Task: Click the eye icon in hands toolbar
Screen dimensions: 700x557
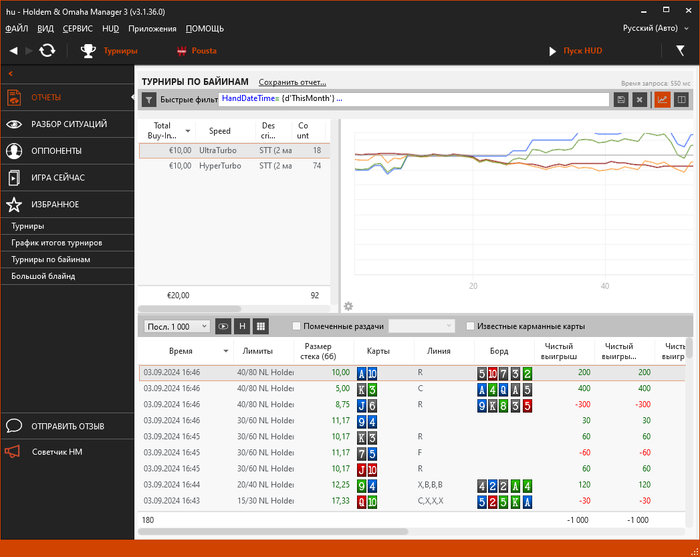Action: tap(223, 326)
